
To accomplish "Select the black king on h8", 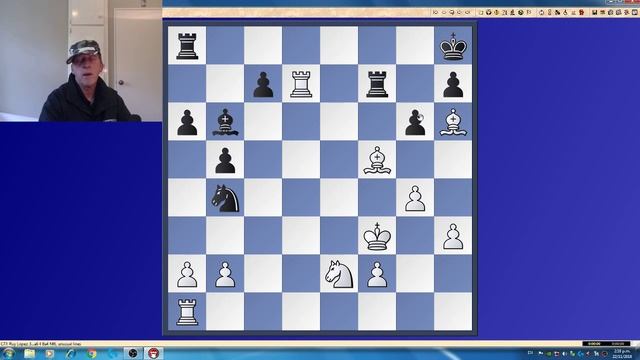I will [x=453, y=47].
